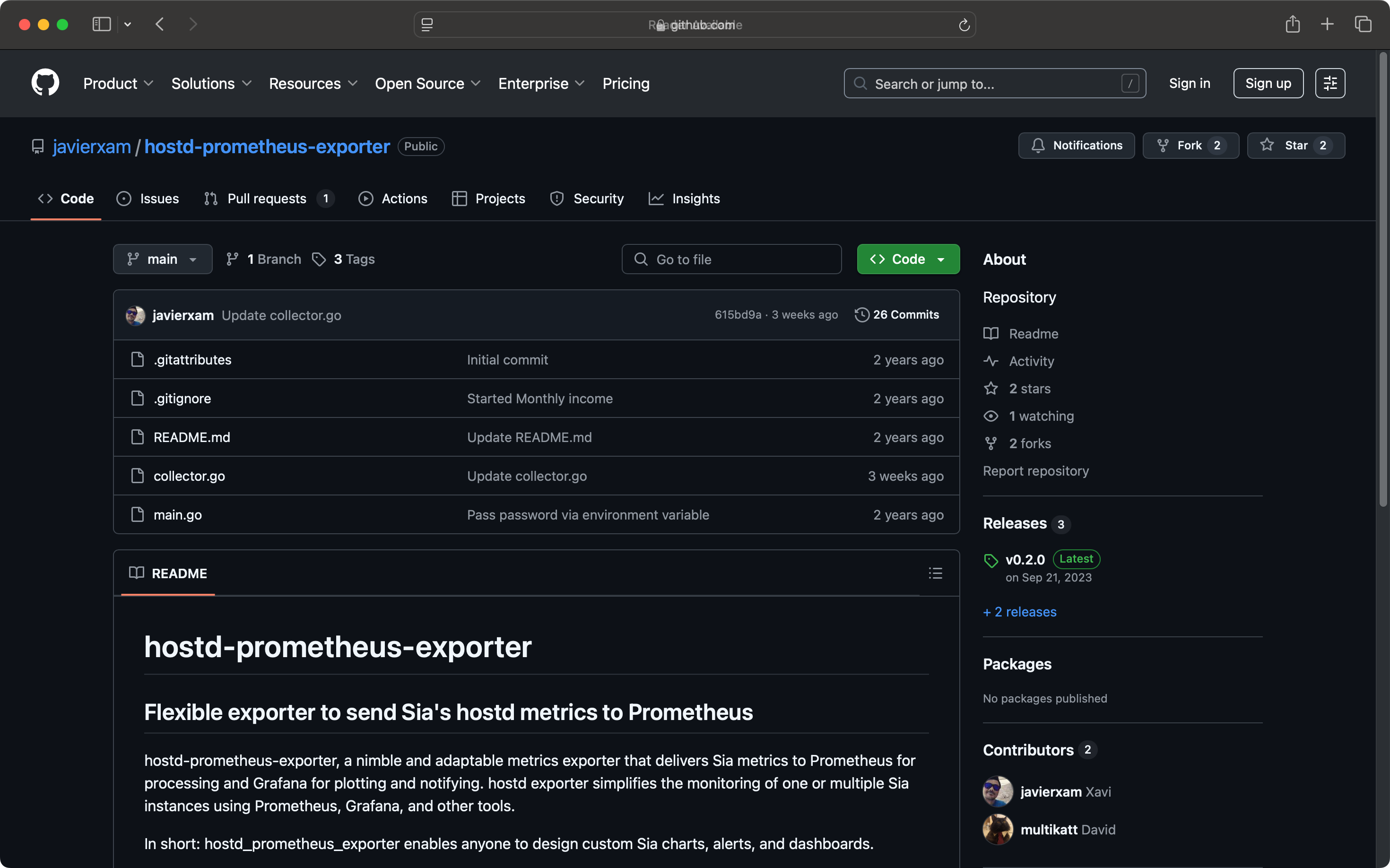The width and height of the screenshot is (1390, 868).
Task: Click the Safari address bar showing github.com
Action: (695, 25)
